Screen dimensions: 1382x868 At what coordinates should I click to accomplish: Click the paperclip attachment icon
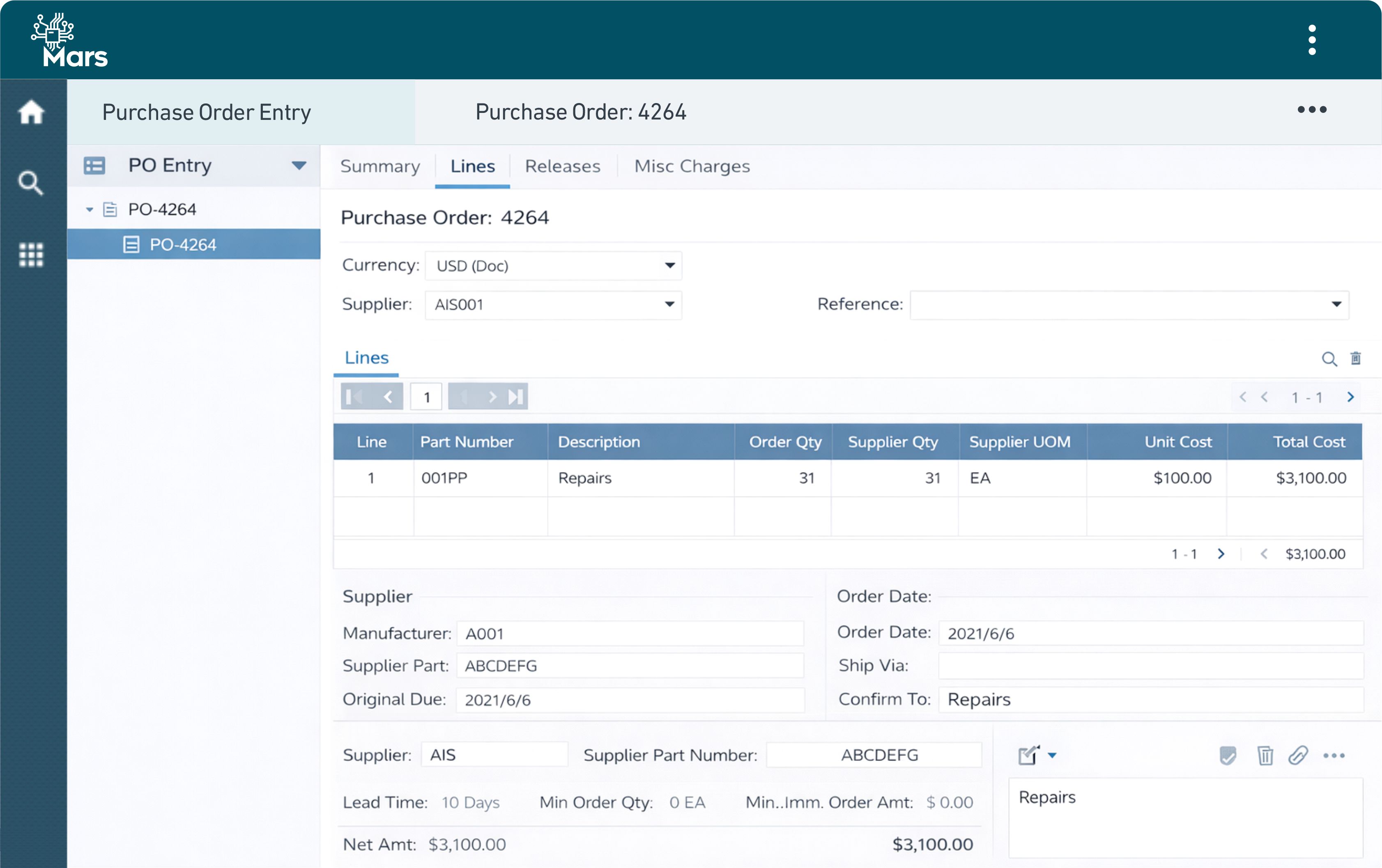click(x=1298, y=755)
